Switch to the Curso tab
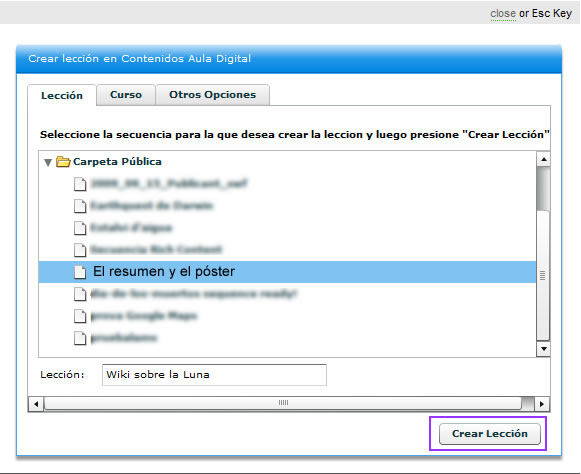581x474 pixels. pyautogui.click(x=126, y=95)
